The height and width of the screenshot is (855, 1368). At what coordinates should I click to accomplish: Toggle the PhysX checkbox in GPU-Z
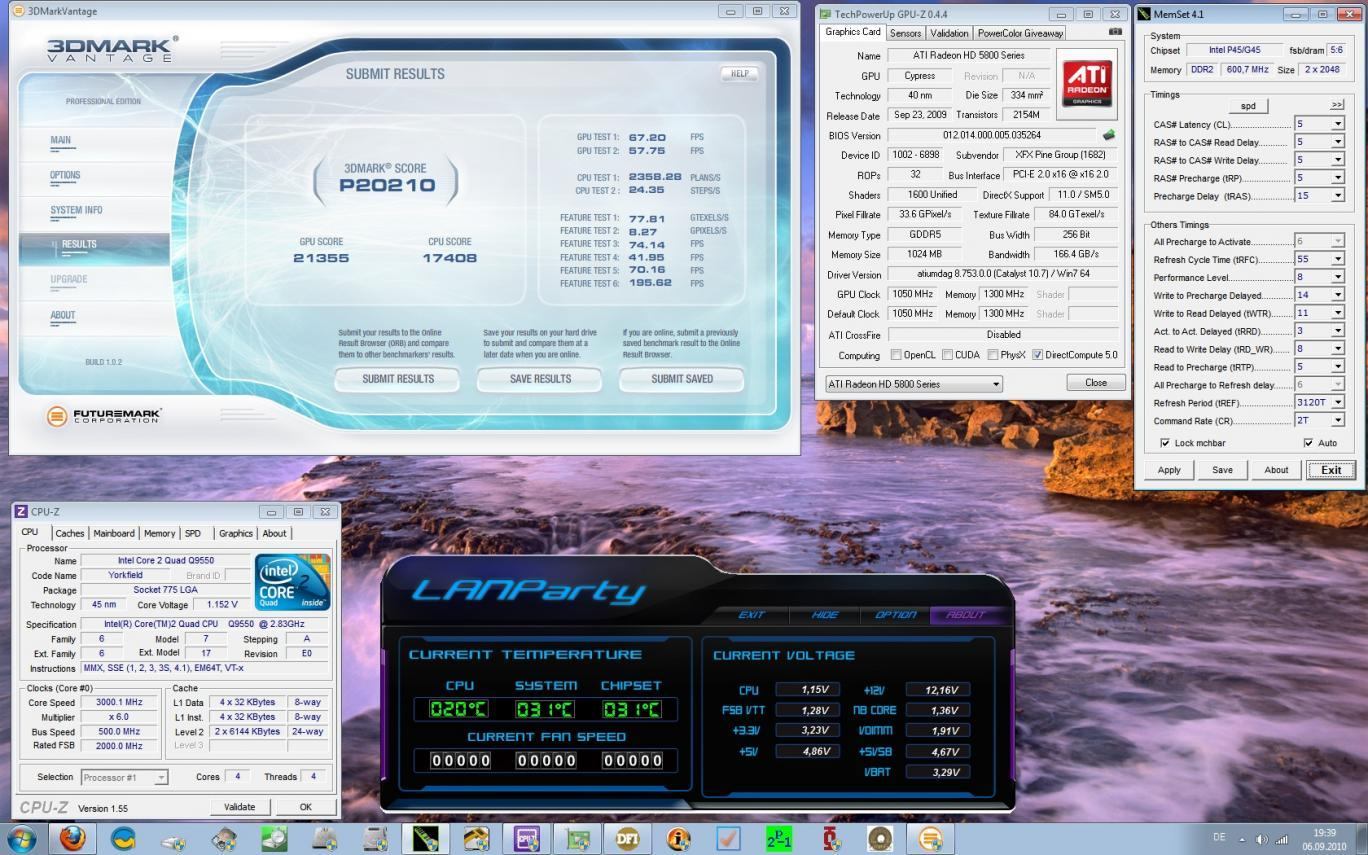992,355
